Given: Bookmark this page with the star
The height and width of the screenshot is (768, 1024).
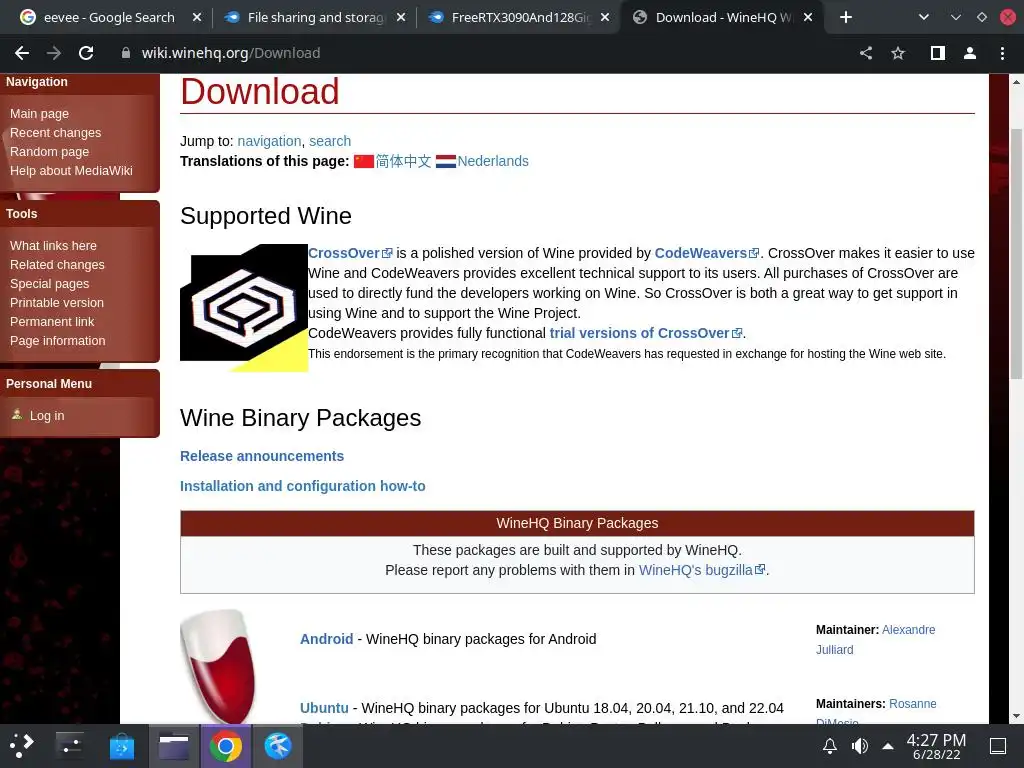Looking at the screenshot, I should [x=899, y=54].
